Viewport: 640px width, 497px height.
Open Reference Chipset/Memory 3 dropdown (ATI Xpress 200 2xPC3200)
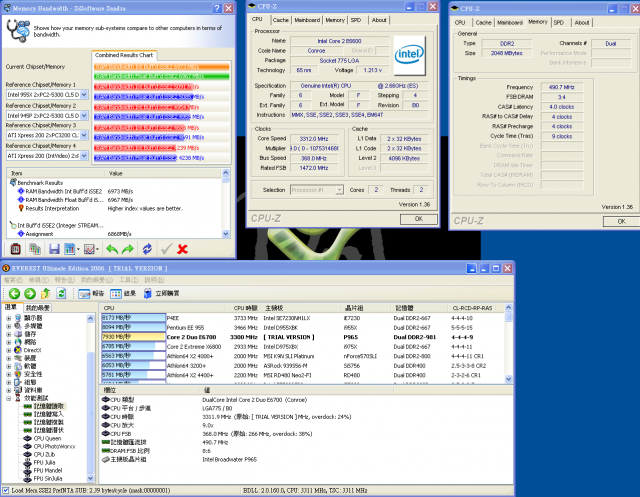84,135
